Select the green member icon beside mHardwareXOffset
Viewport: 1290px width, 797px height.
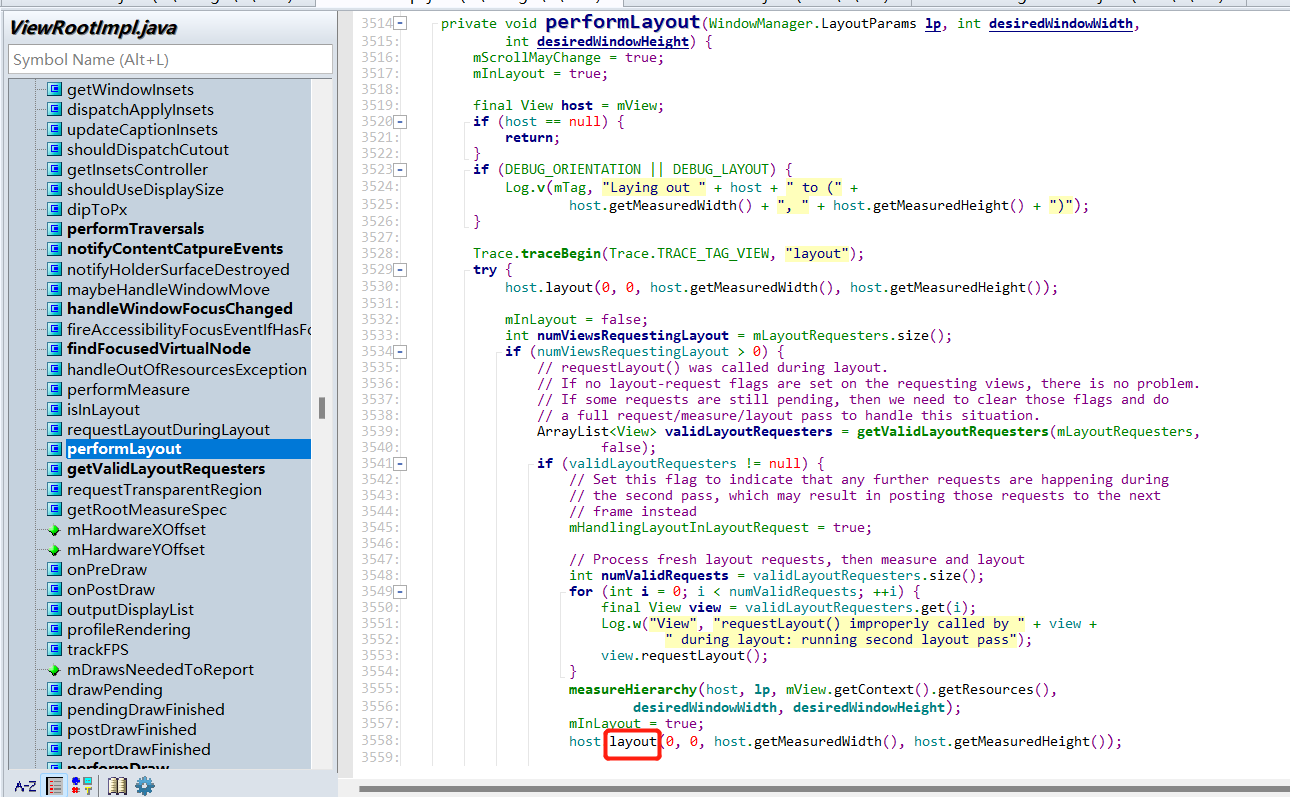pyautogui.click(x=54, y=530)
